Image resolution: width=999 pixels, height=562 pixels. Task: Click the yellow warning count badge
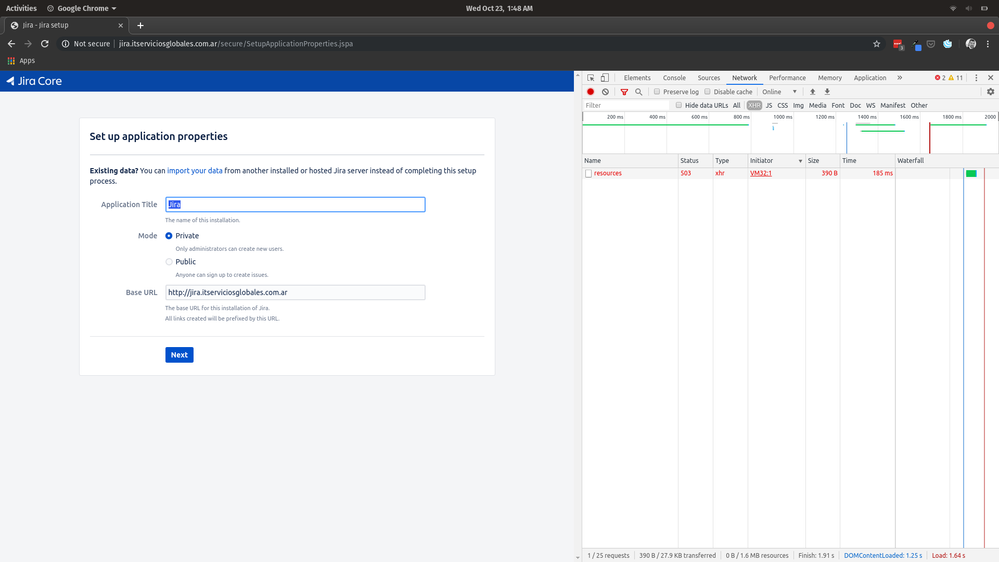956,78
